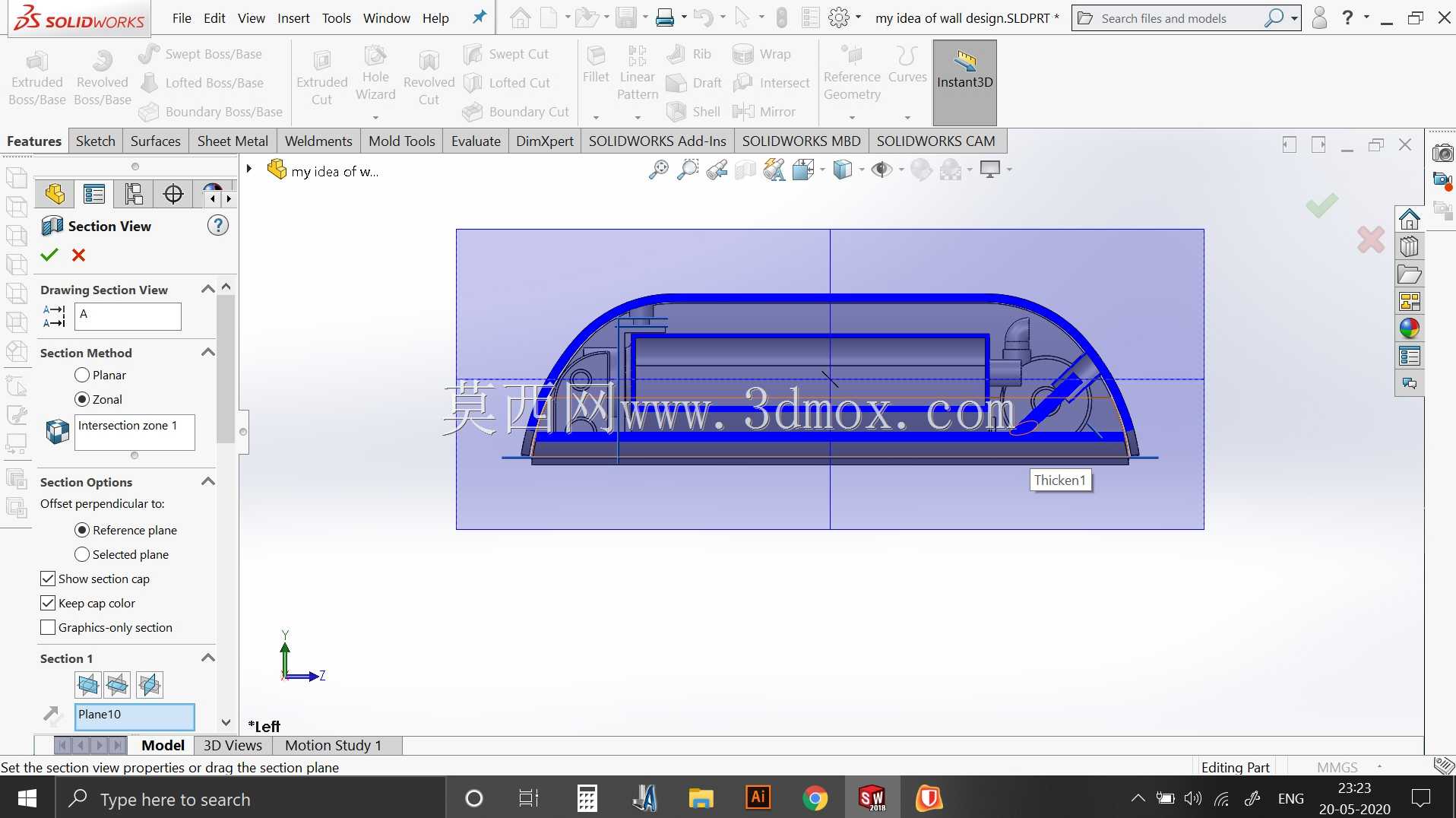The width and height of the screenshot is (1456, 818).
Task: Click Type here to search box
Action: (251, 799)
